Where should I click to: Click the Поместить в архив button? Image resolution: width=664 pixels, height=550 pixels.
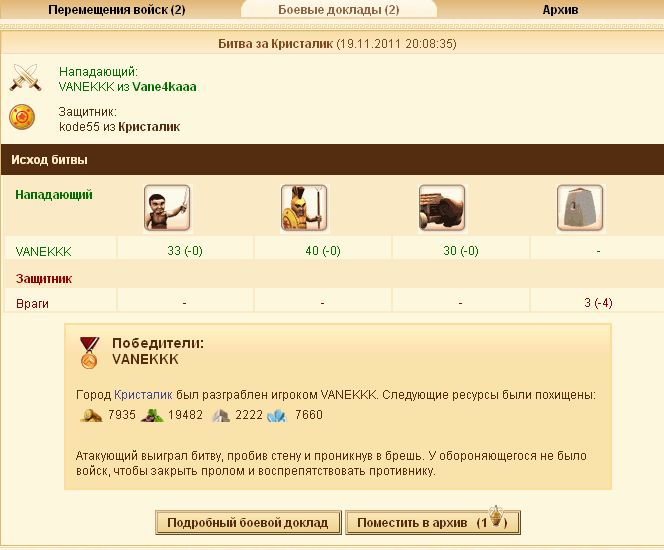(433, 522)
